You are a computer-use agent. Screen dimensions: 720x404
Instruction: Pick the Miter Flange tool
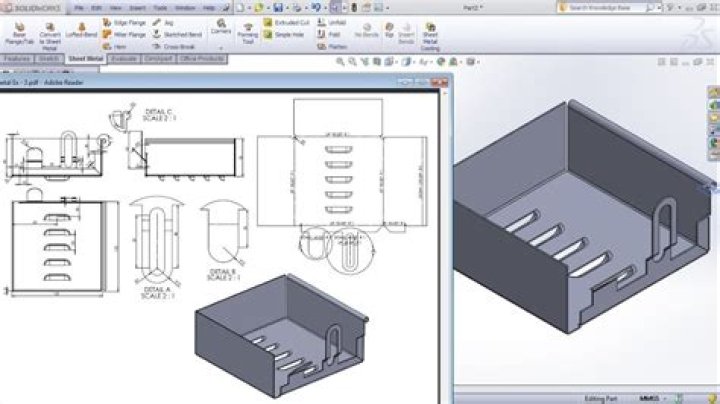tap(124, 34)
